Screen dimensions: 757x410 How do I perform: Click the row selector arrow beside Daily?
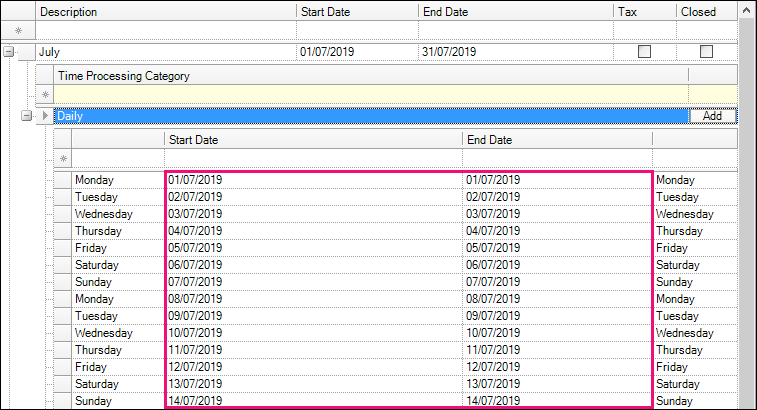[x=44, y=116]
